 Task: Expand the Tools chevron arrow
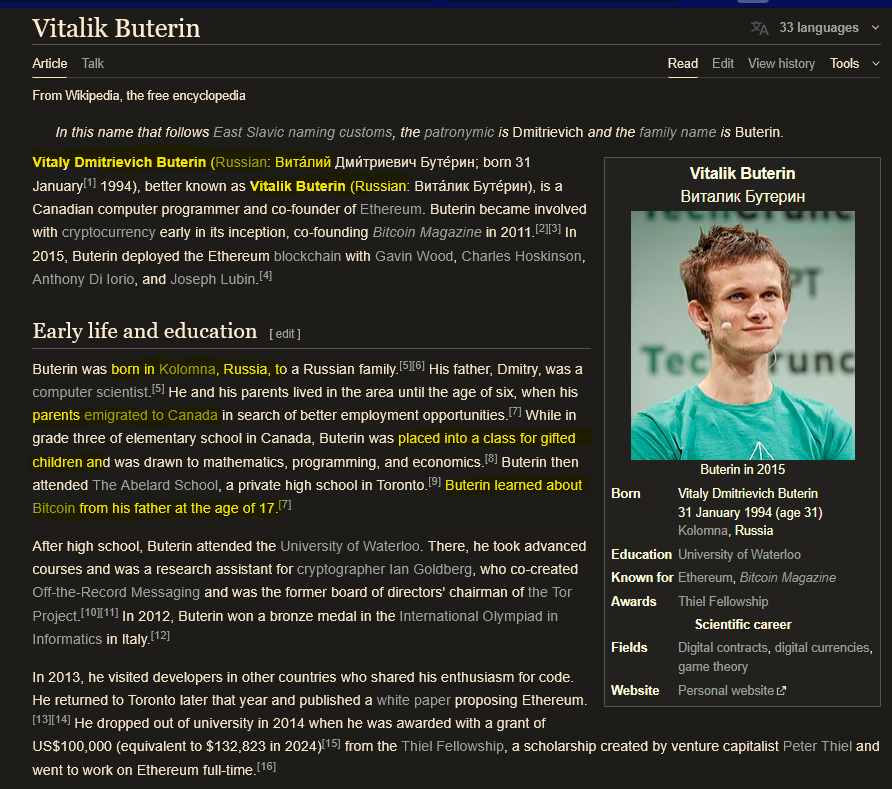[x=876, y=64]
